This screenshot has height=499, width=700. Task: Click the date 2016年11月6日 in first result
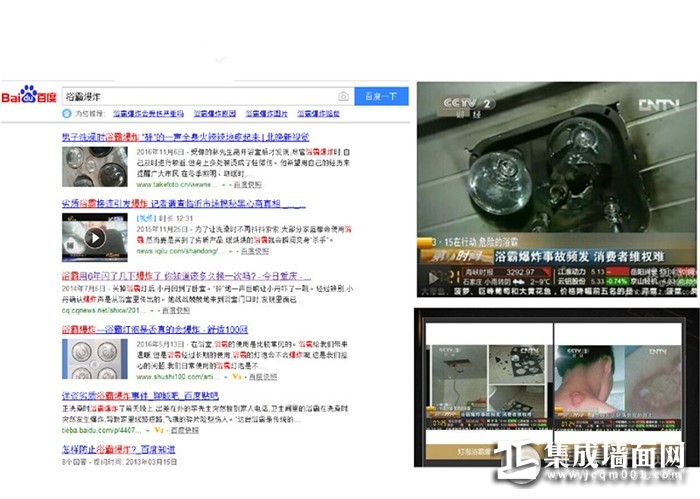point(160,152)
